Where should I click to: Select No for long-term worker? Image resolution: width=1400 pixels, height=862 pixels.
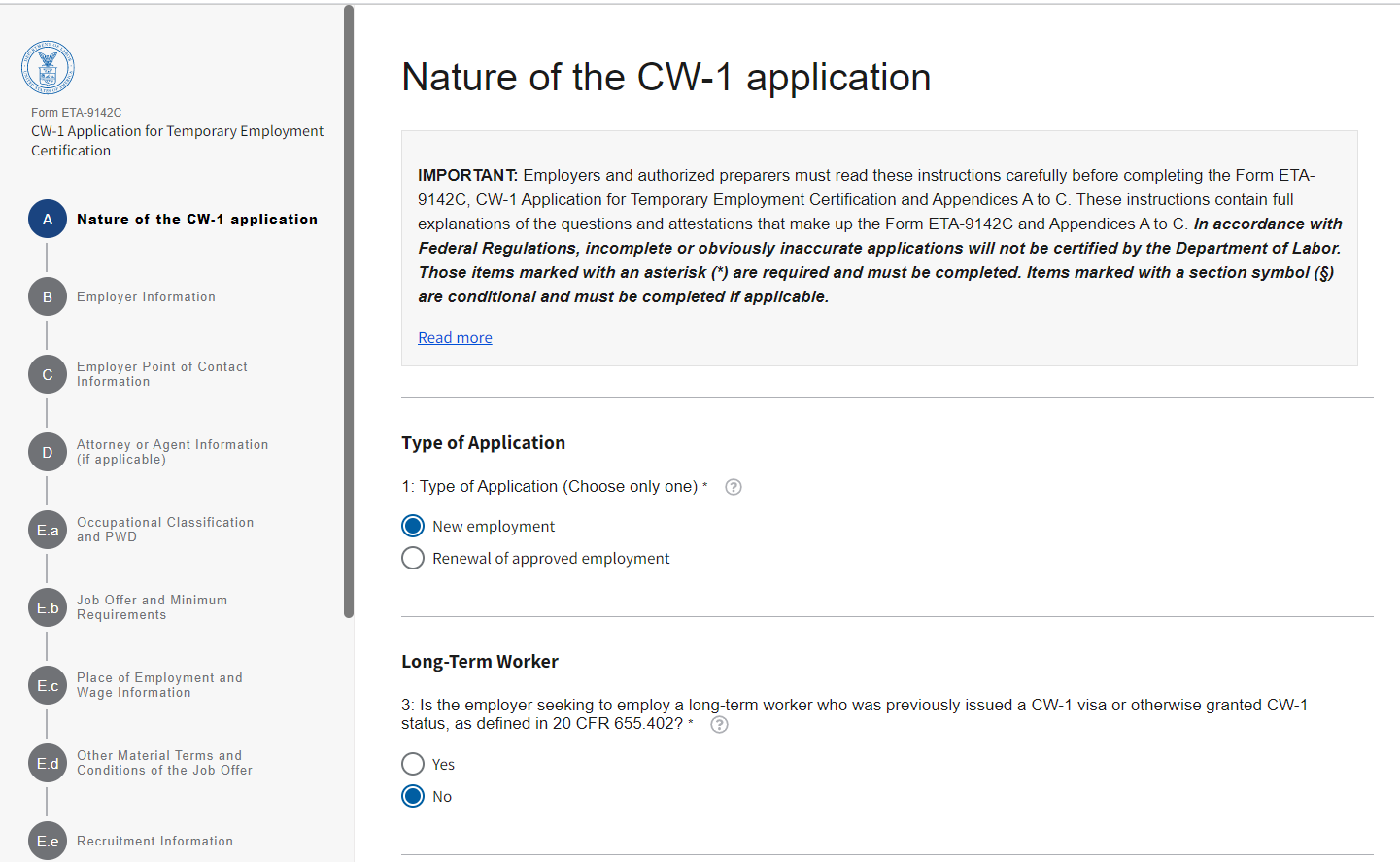coord(413,796)
